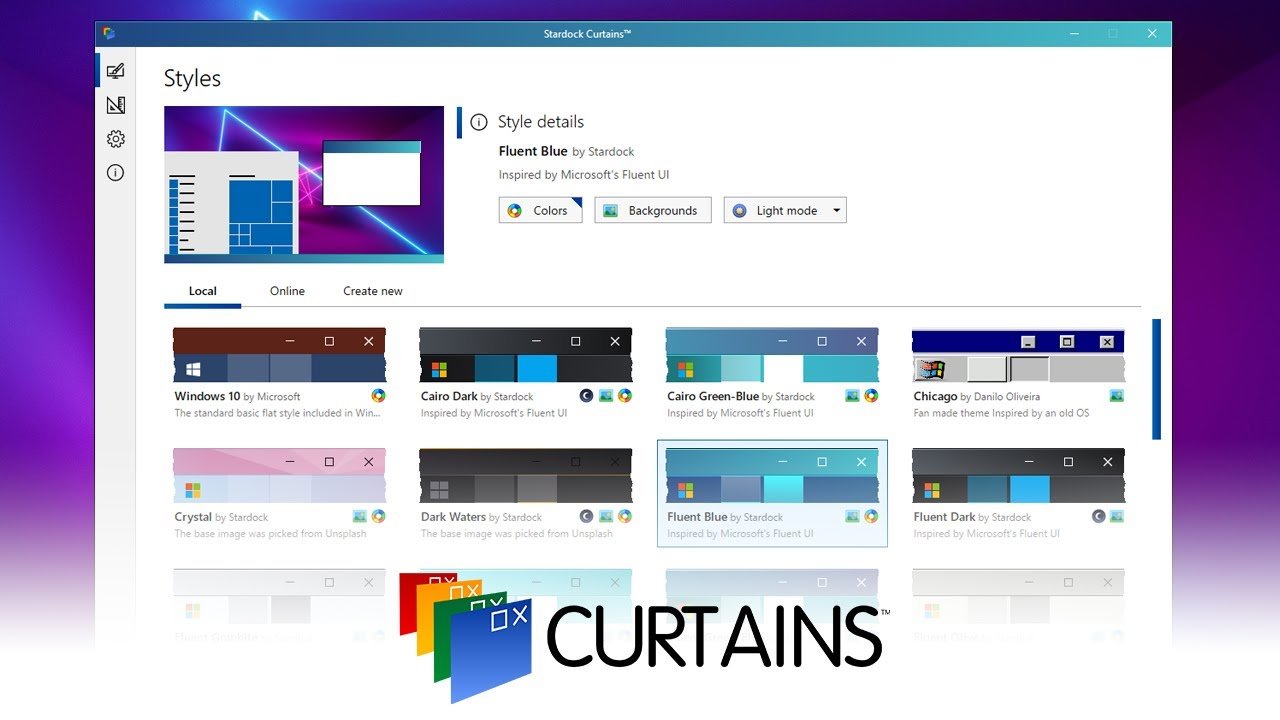1280x720 pixels.
Task: Click background image icon on Crystal style
Action: (359, 517)
